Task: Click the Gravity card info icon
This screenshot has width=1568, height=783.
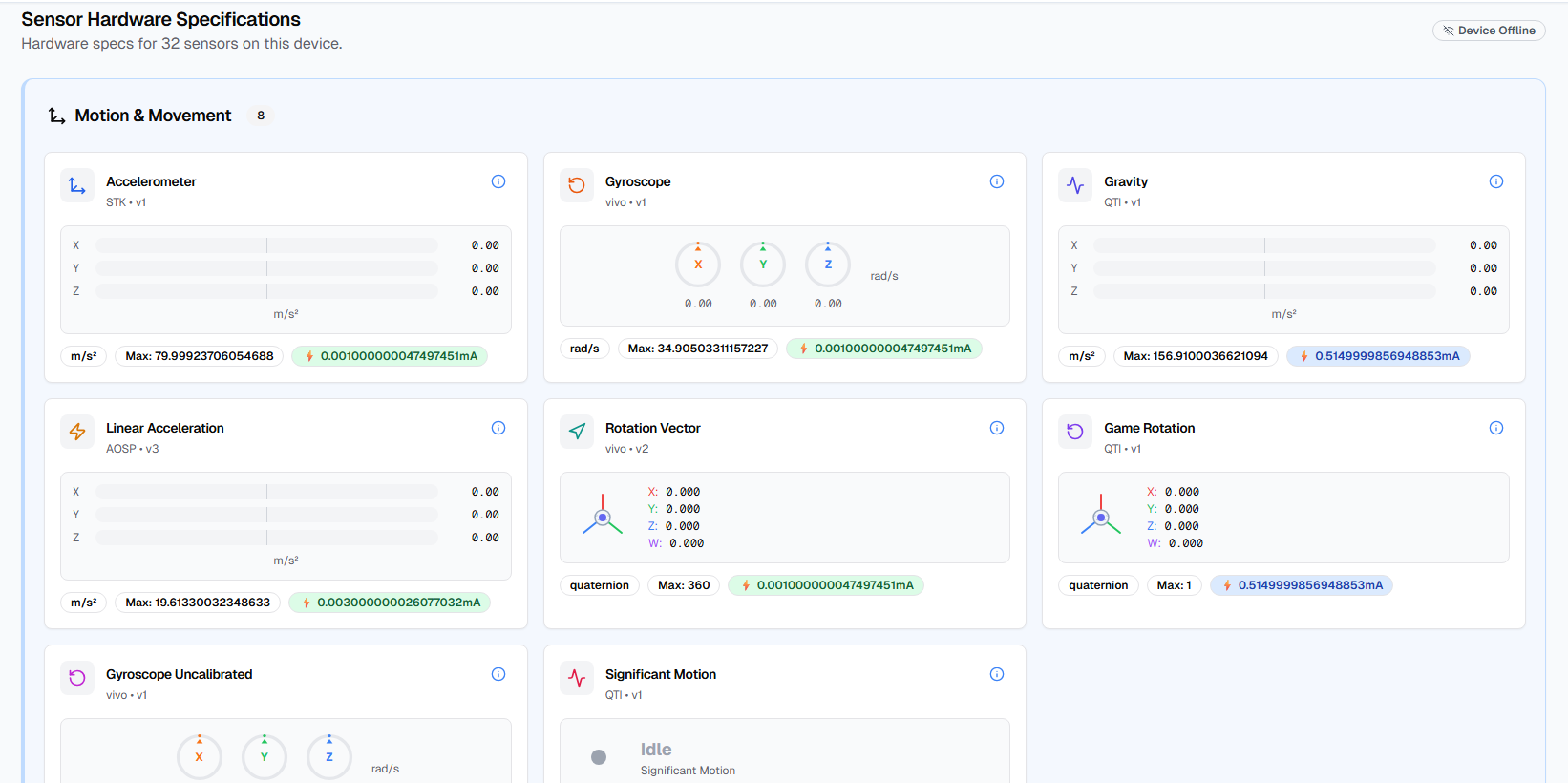Action: pos(1496,181)
